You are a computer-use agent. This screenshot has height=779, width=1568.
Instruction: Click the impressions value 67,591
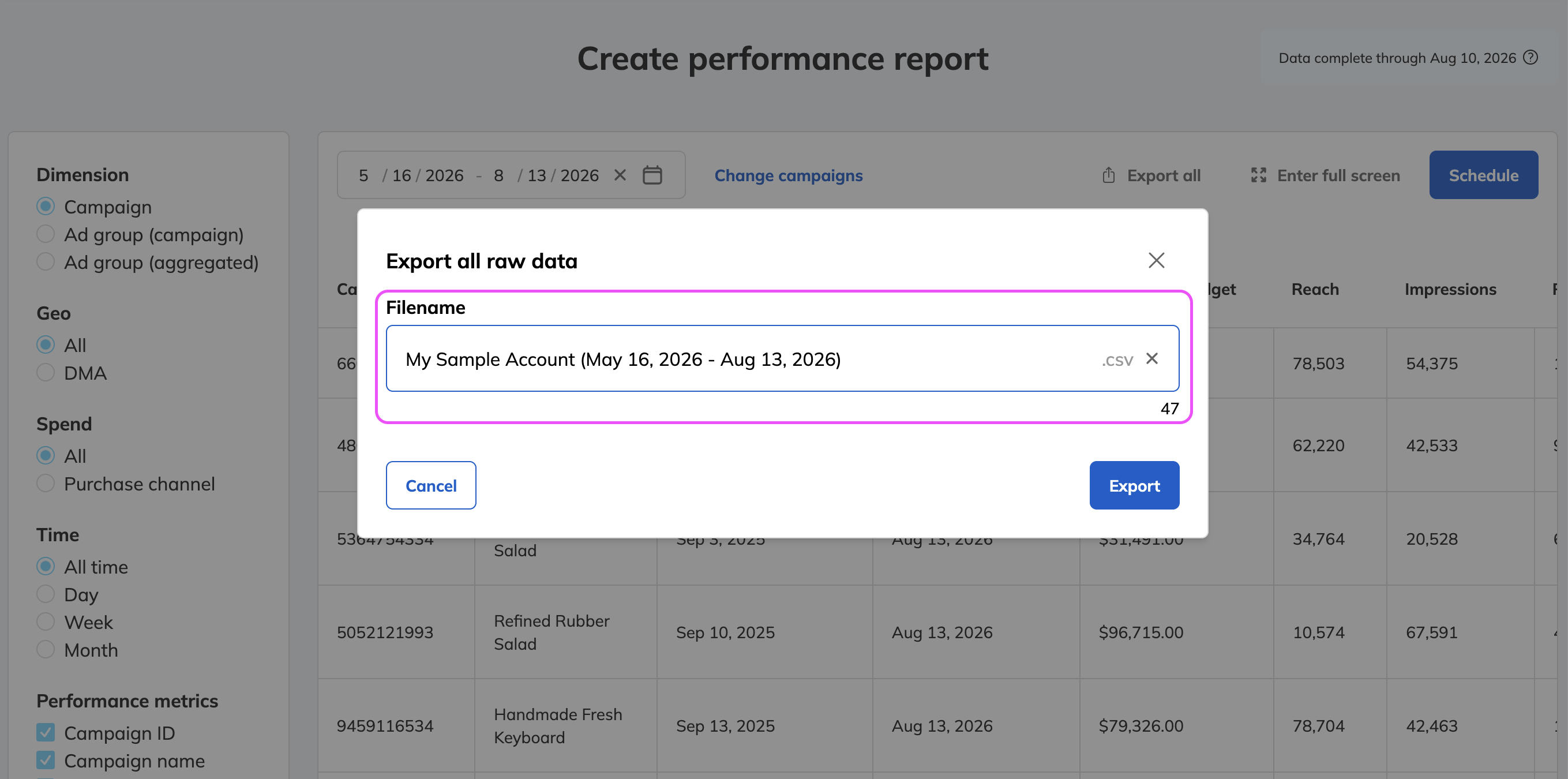click(x=1432, y=632)
